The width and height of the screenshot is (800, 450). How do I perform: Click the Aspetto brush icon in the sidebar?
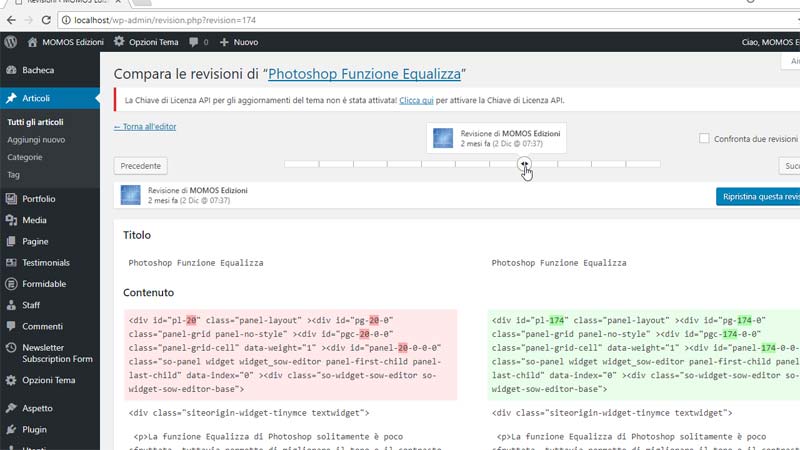point(11,408)
